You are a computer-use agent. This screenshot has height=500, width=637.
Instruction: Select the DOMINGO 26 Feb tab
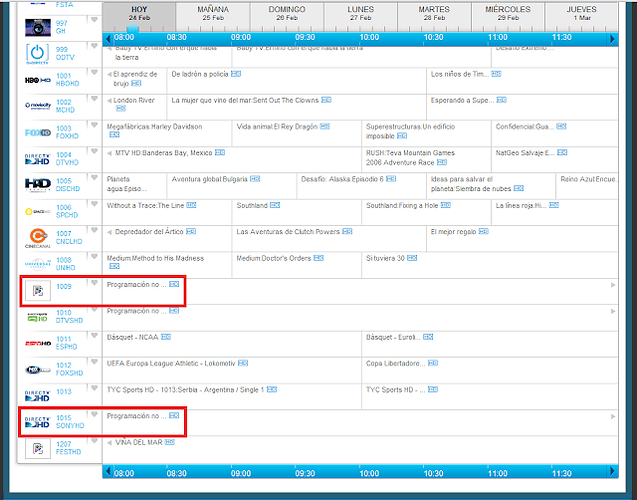tap(287, 13)
